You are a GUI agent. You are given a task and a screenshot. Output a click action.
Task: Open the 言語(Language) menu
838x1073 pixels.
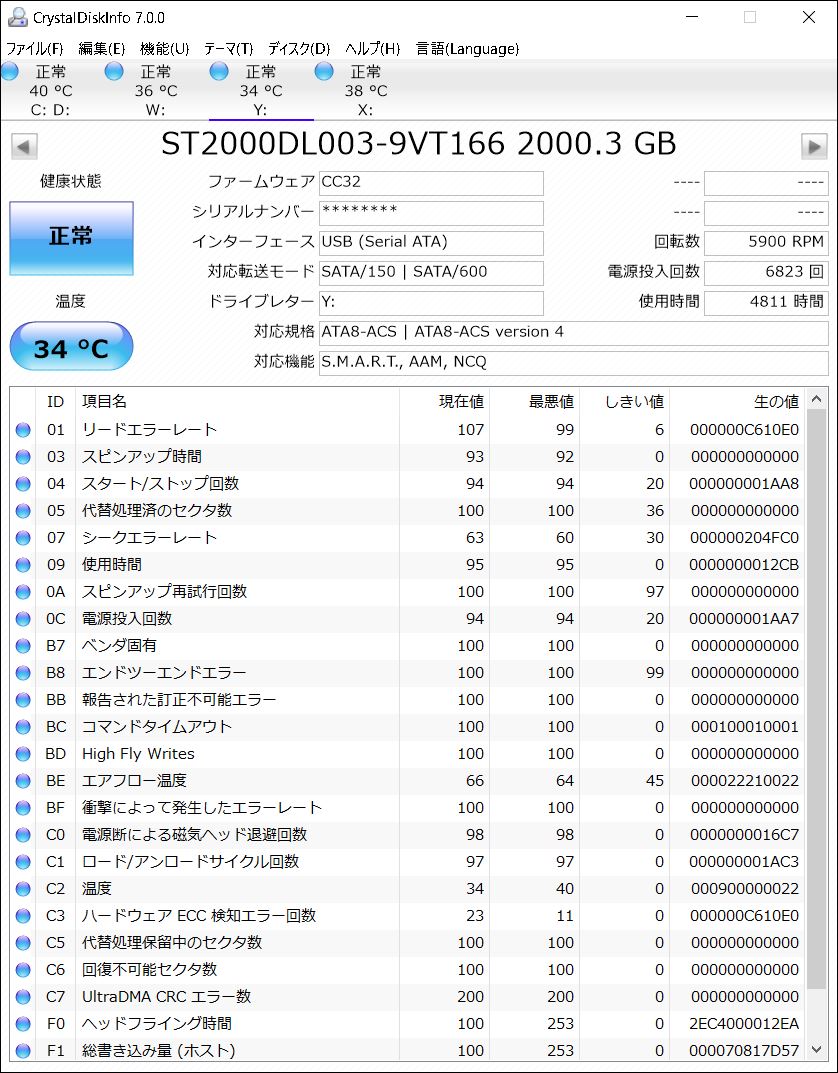[467, 48]
